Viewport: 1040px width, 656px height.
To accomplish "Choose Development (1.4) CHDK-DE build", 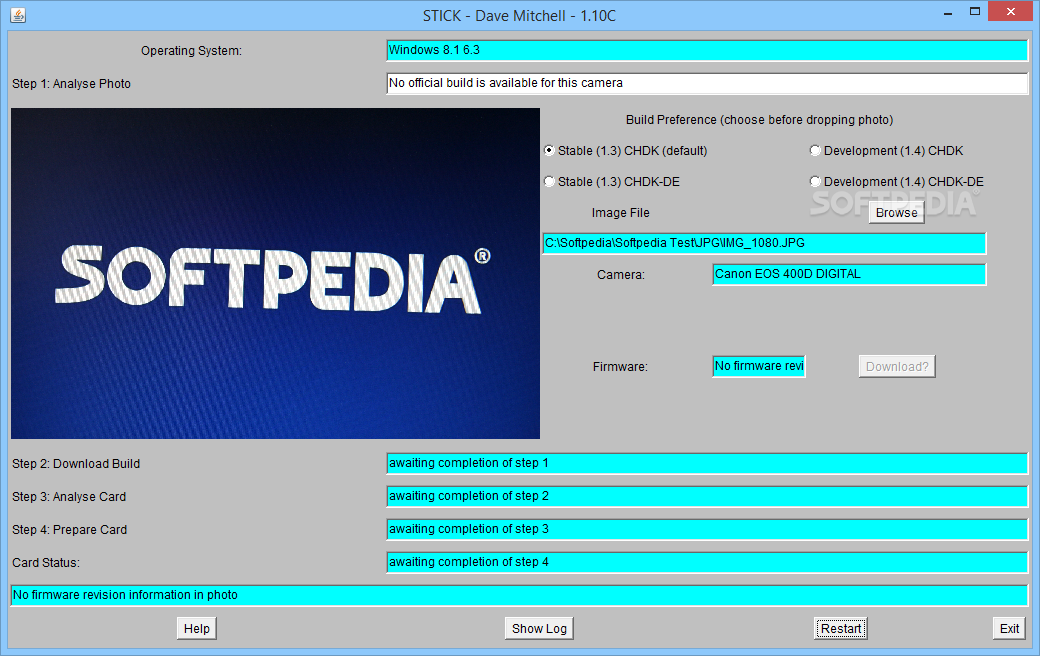I will 897,182.
